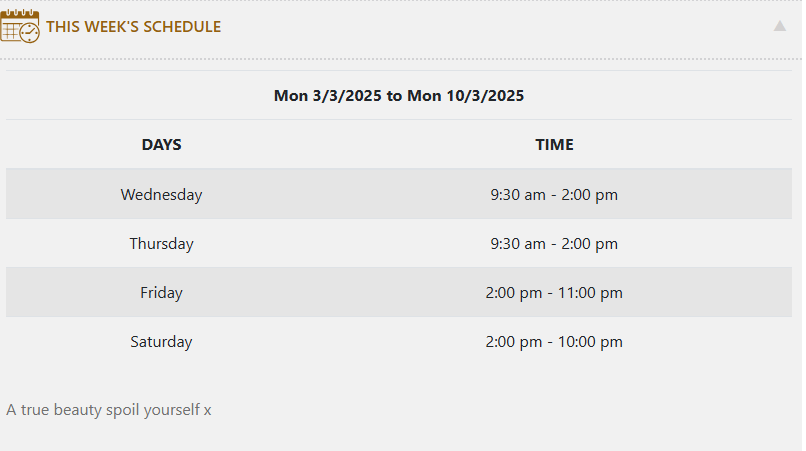Click the THIS WEEK'S SCHEDULE heading
The height and width of the screenshot is (451, 806).
coord(134,27)
